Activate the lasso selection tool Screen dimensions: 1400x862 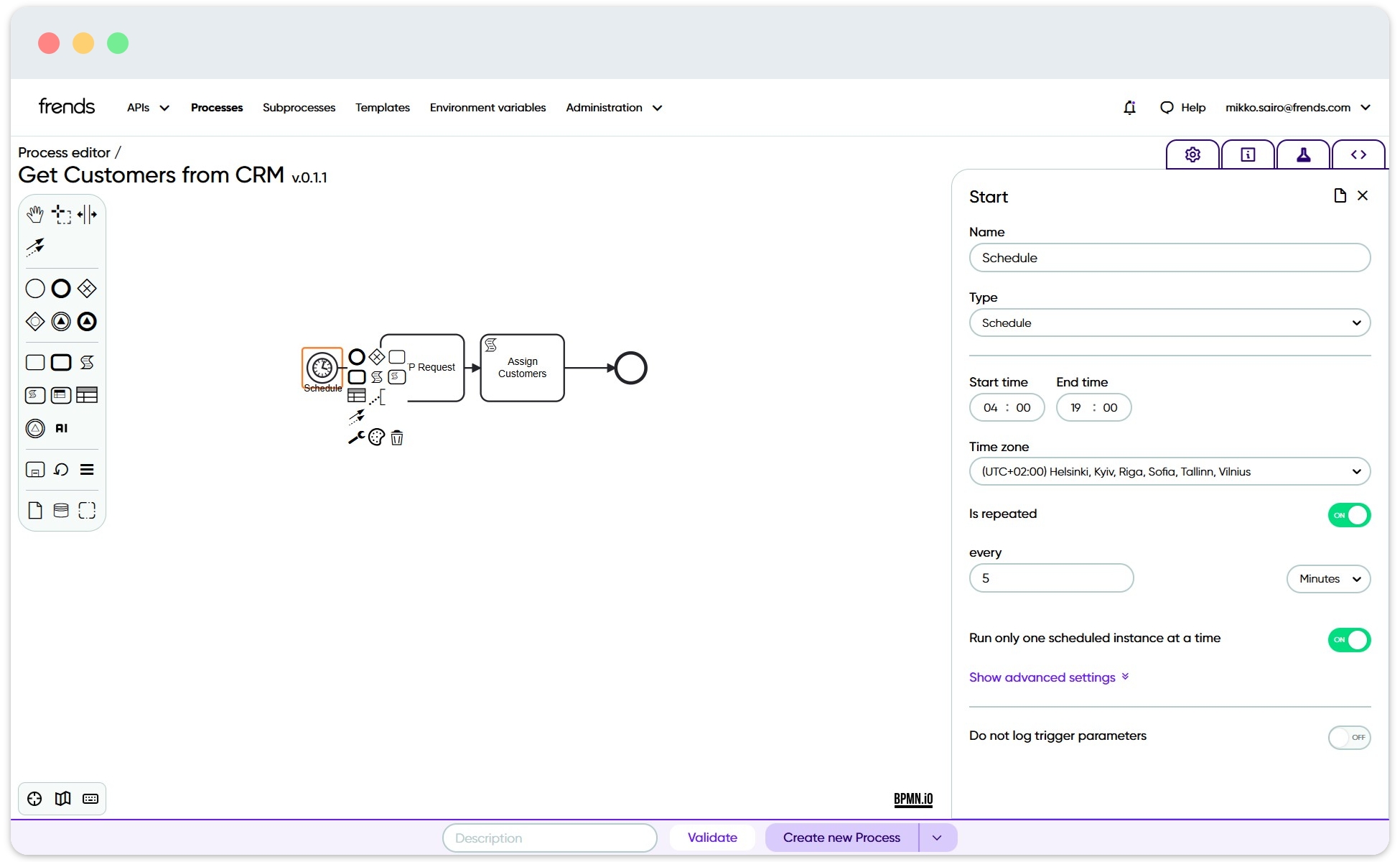click(61, 213)
